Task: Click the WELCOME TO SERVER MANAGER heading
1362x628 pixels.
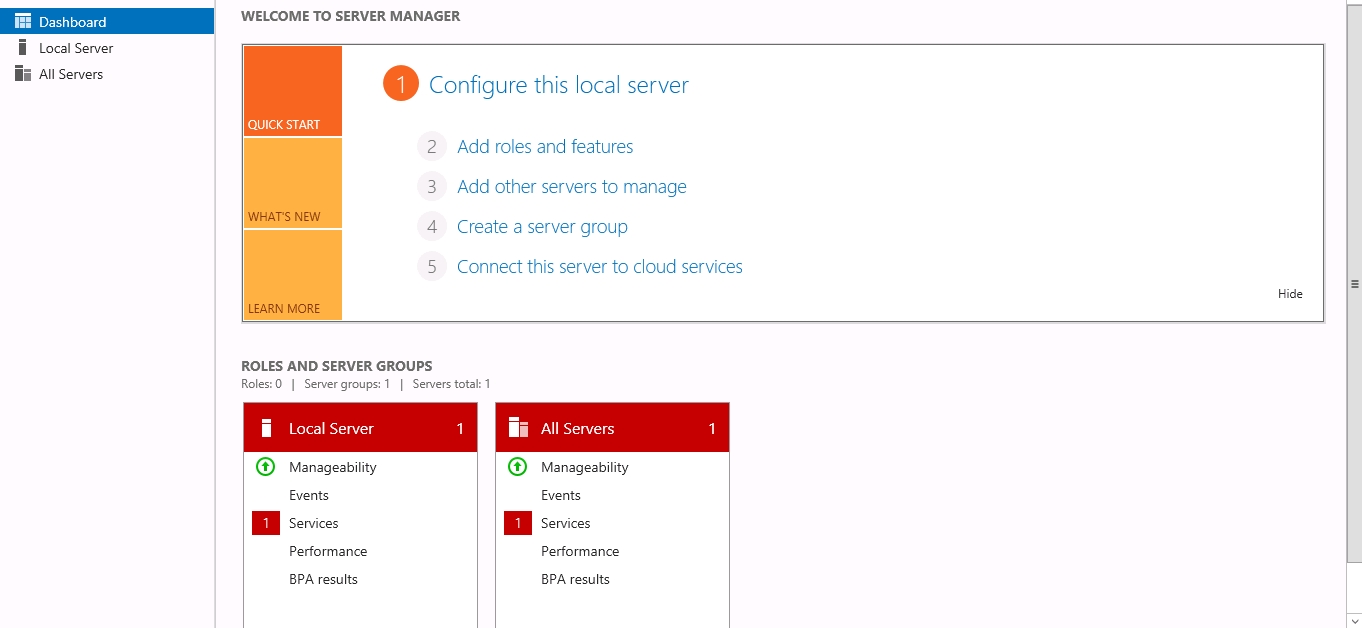Action: pos(351,16)
